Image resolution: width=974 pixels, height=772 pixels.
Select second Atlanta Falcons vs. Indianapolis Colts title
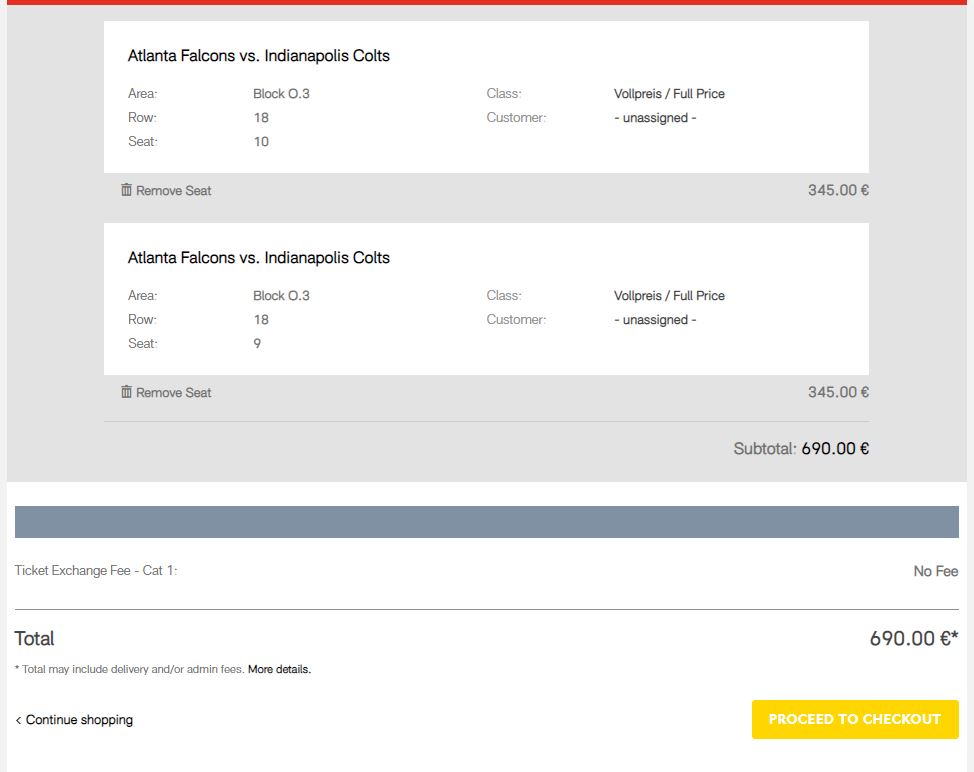258,258
